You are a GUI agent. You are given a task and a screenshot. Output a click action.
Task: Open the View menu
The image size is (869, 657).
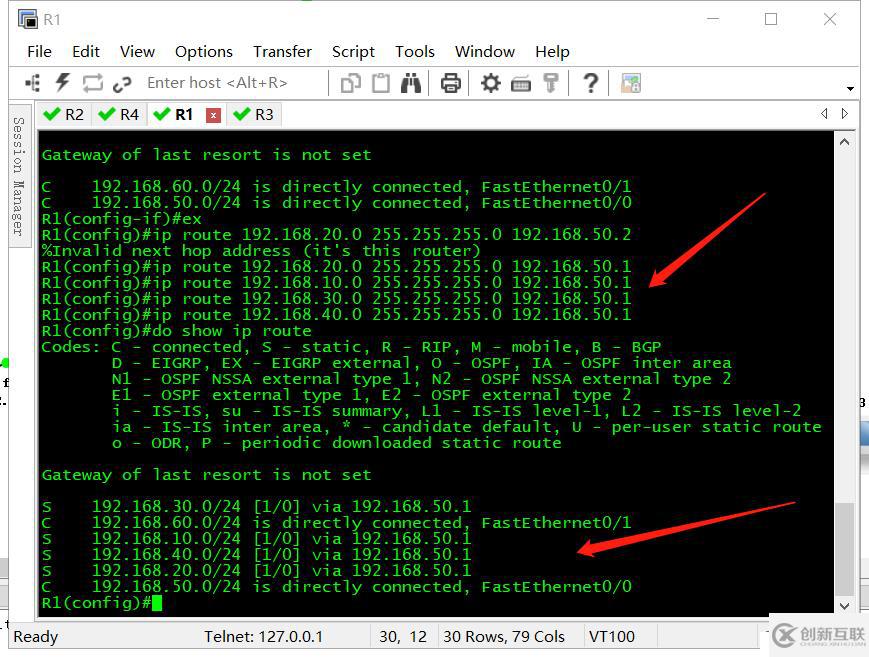coord(137,52)
